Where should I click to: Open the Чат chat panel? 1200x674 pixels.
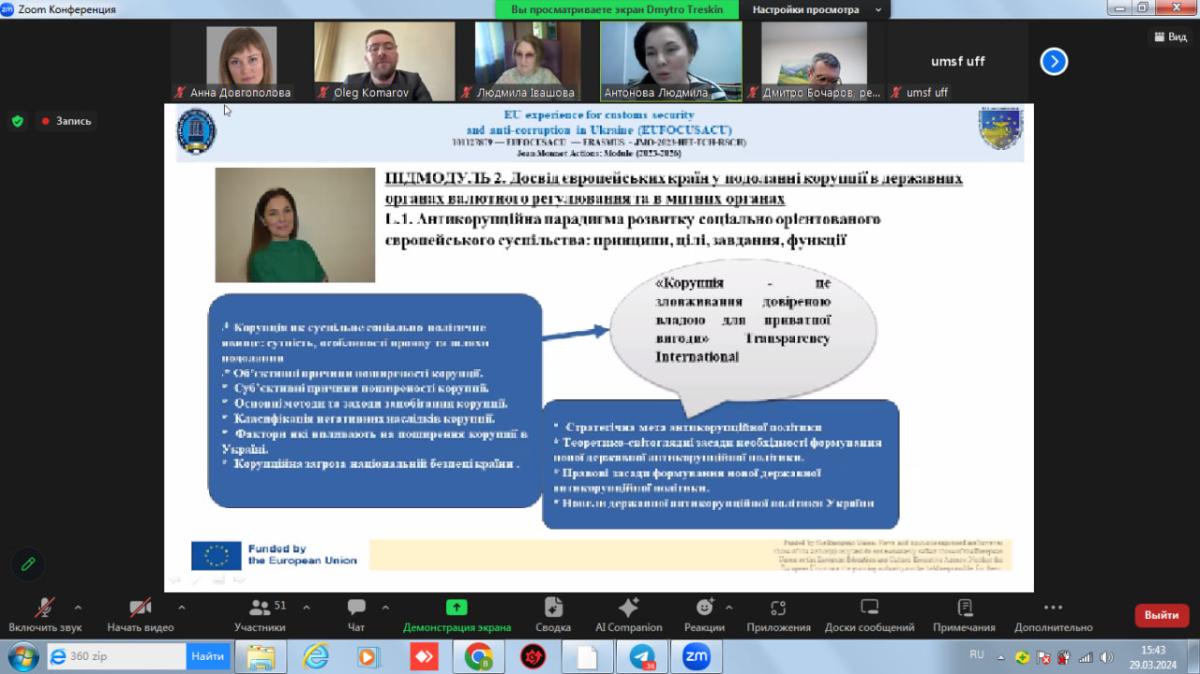pos(356,613)
